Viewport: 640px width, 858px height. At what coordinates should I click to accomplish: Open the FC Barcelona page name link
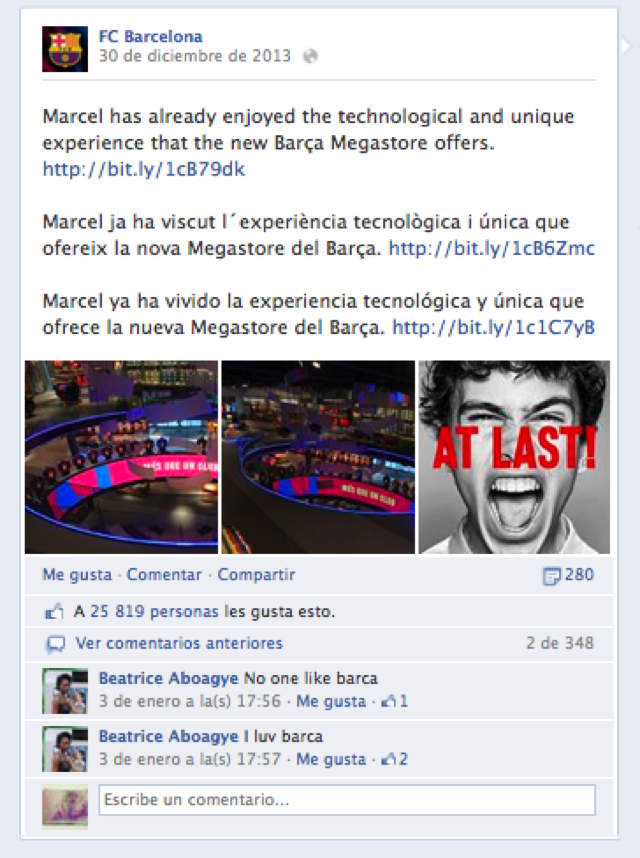click(150, 37)
